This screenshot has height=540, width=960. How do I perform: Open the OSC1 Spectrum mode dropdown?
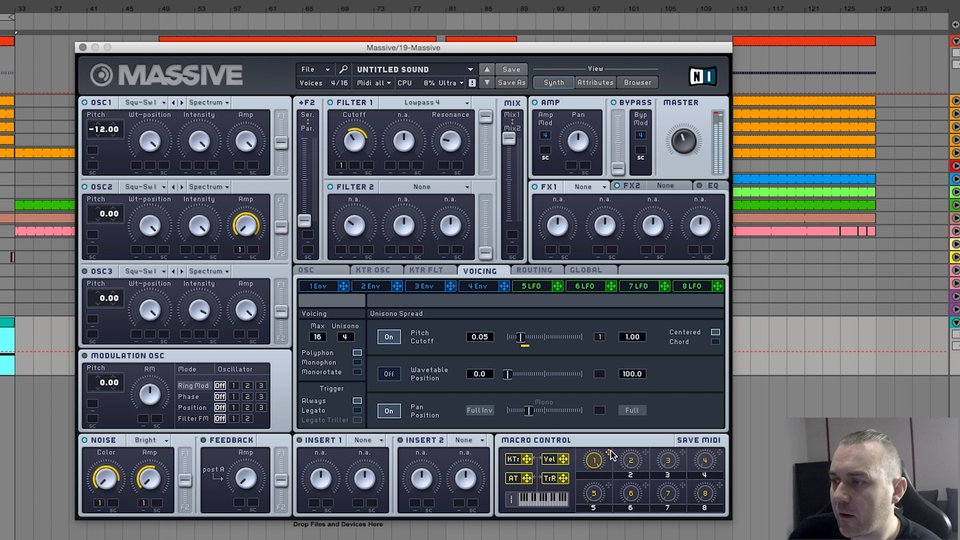[x=209, y=102]
